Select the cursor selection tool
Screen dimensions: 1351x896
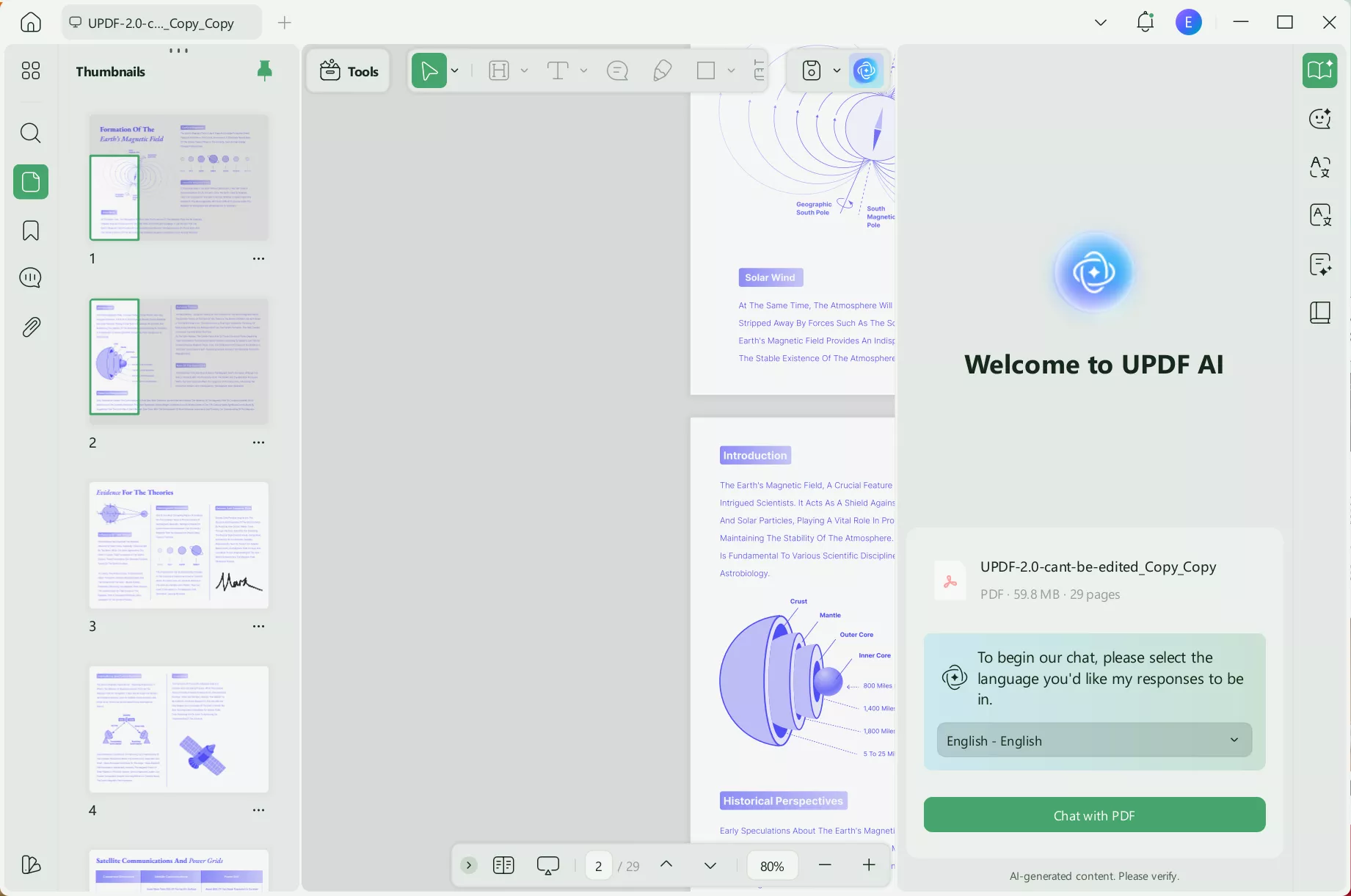tap(429, 71)
